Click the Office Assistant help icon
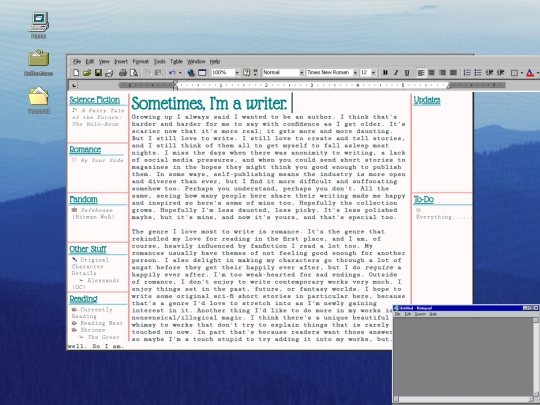This screenshot has width=540, height=405. pos(246,73)
